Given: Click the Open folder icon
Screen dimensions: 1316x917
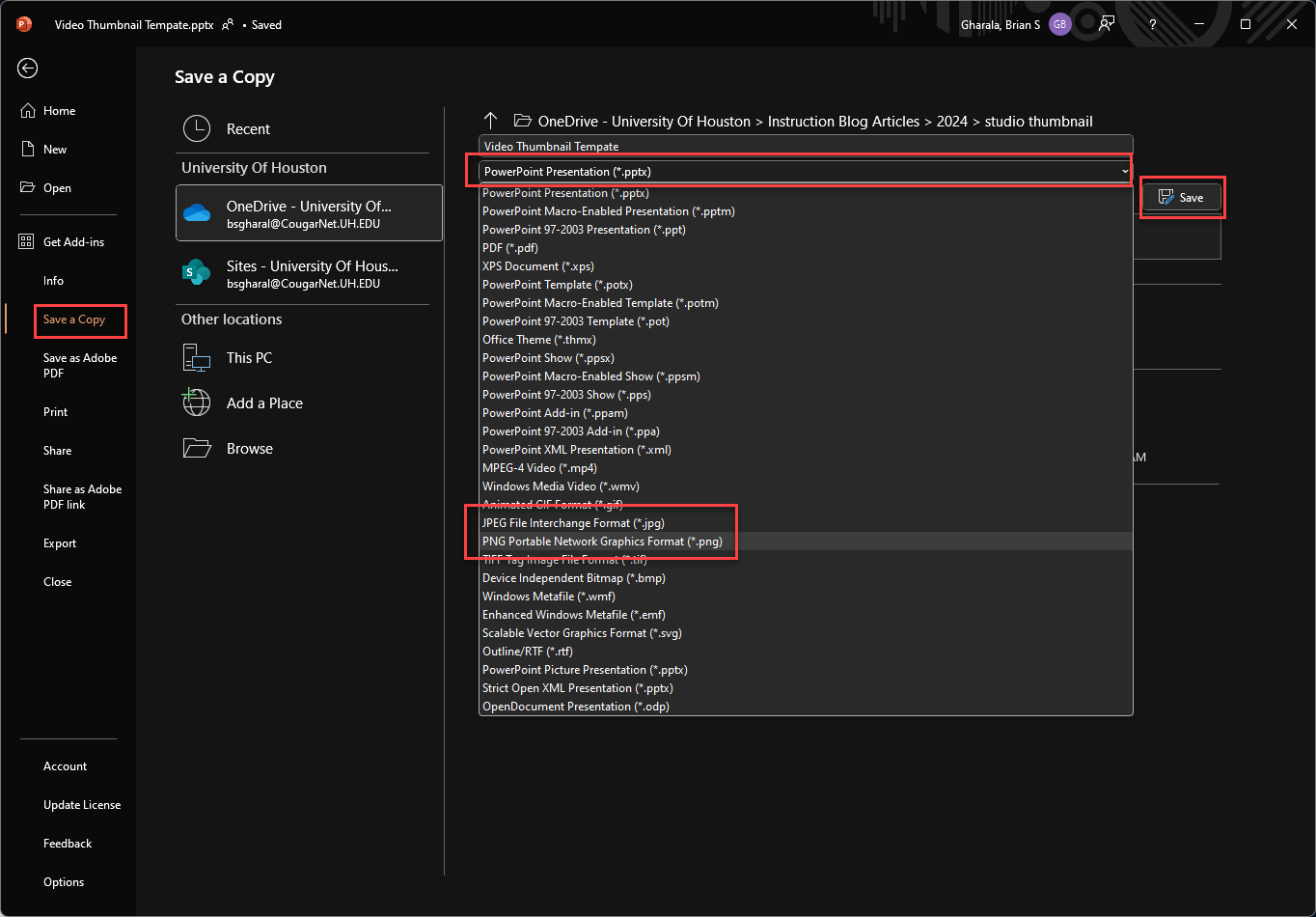Looking at the screenshot, I should click(28, 188).
